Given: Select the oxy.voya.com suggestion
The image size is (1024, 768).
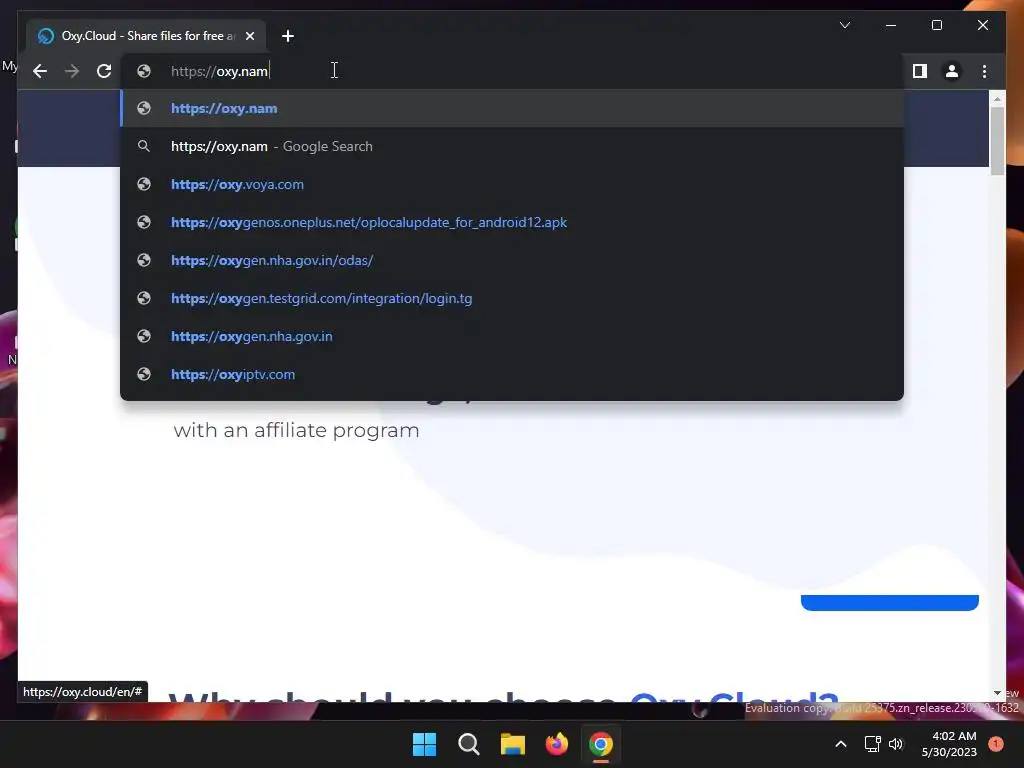Looking at the screenshot, I should [x=512, y=184].
